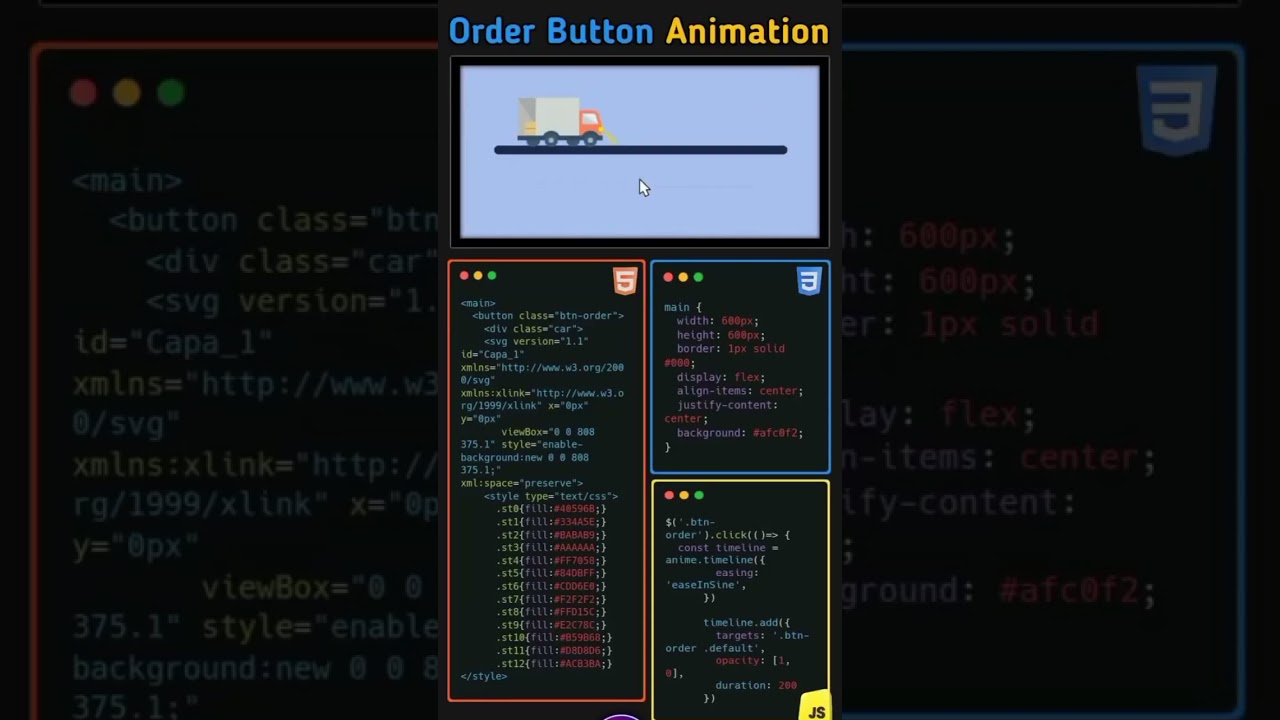Click the yellow dot in the CSS code panel

tap(683, 277)
